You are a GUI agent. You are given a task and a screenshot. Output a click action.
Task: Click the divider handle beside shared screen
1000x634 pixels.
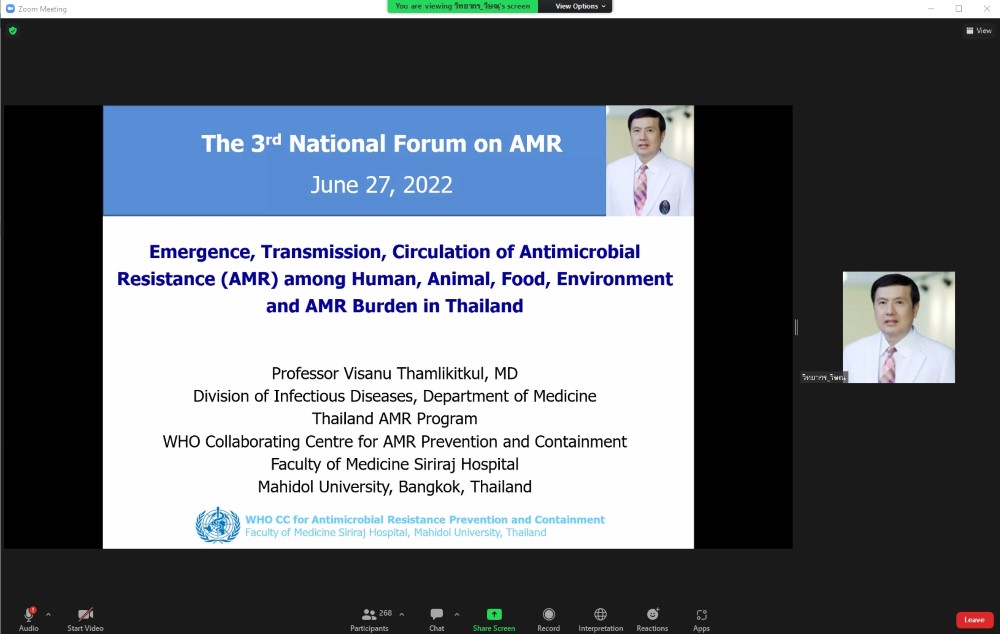tap(796, 327)
